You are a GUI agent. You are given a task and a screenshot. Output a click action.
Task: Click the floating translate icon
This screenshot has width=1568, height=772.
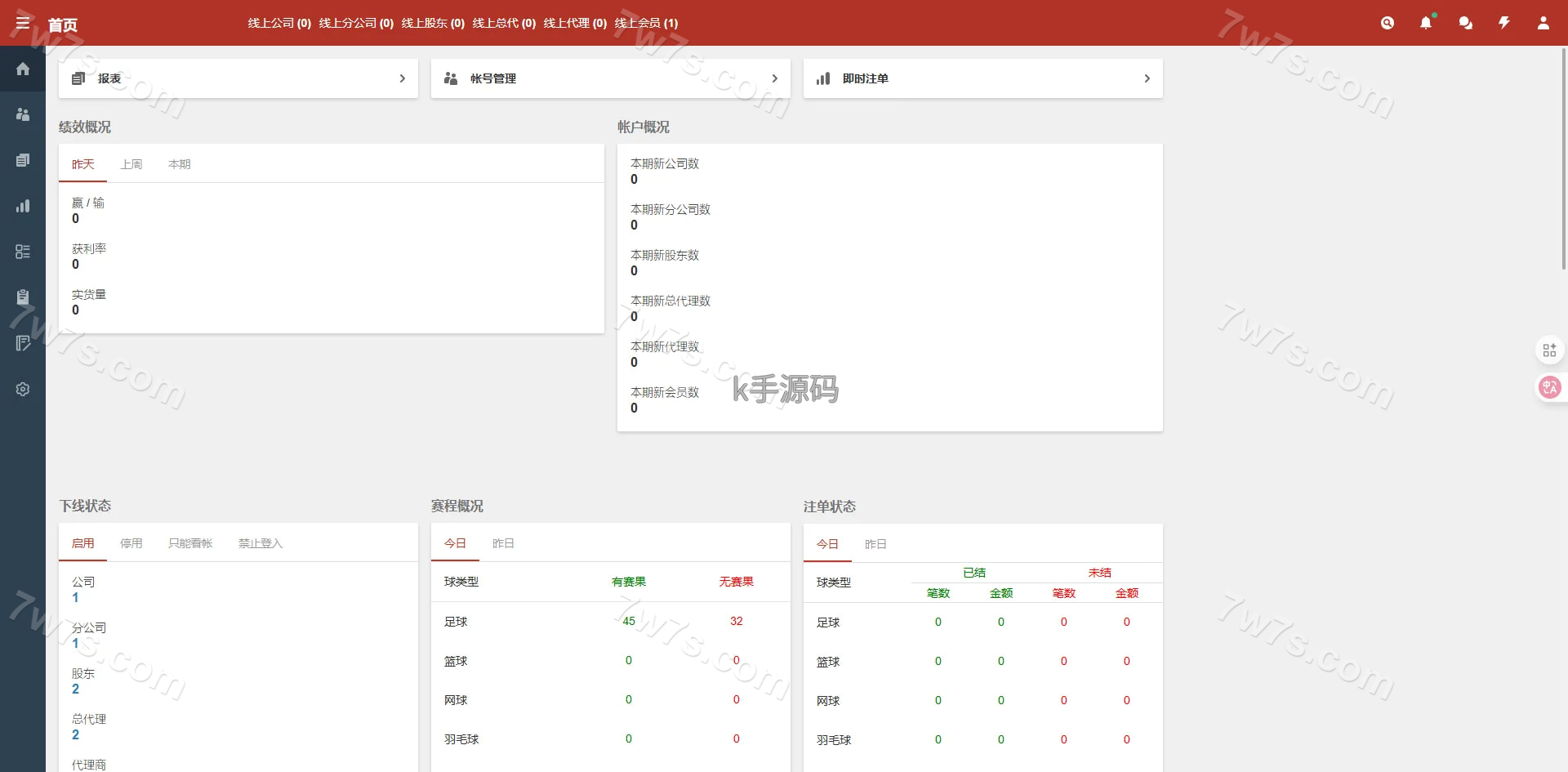(x=1549, y=387)
